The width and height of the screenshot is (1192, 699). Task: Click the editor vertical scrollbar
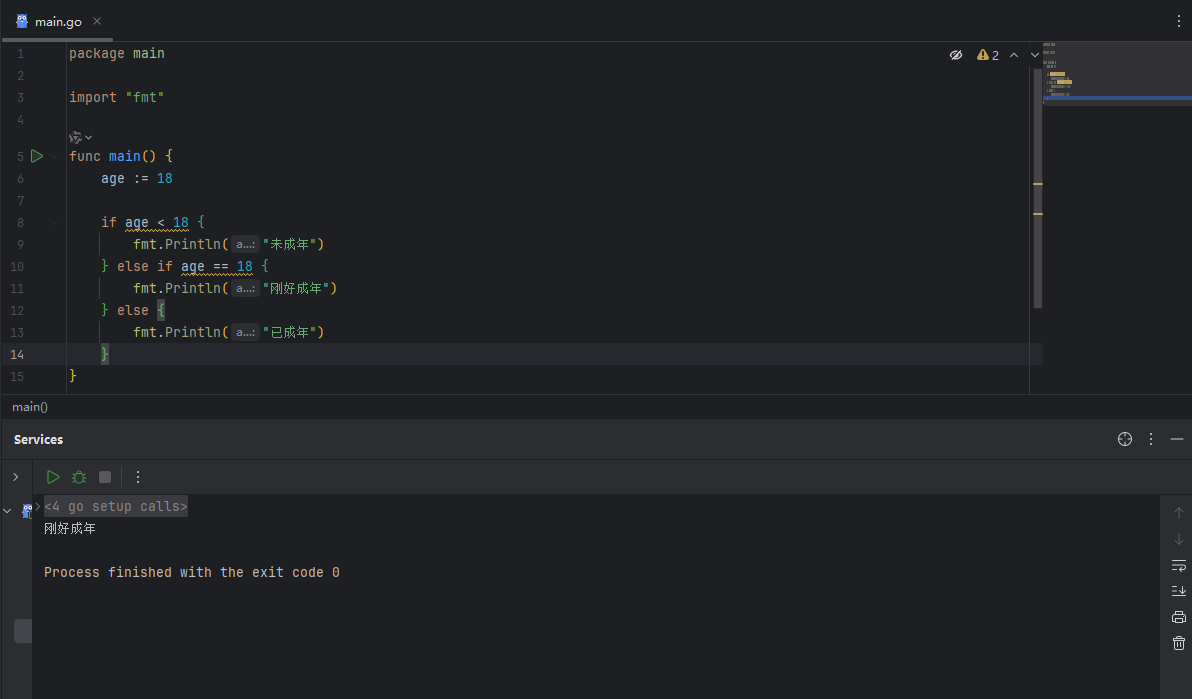coord(1038,188)
